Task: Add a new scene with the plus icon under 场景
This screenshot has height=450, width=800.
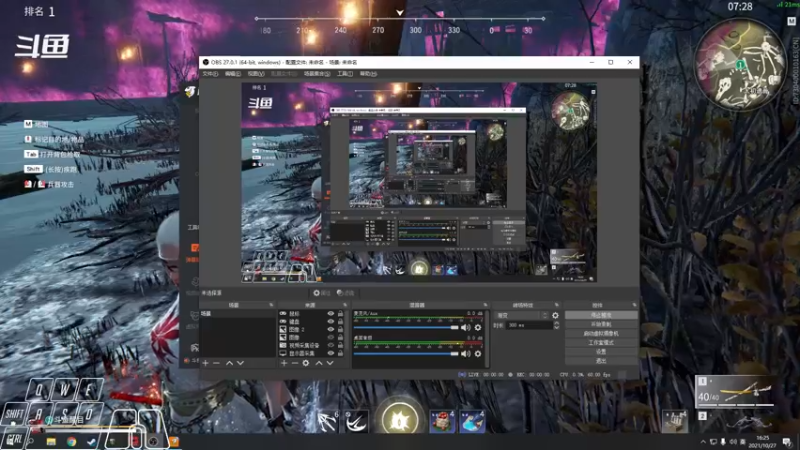Action: pyautogui.click(x=205, y=363)
